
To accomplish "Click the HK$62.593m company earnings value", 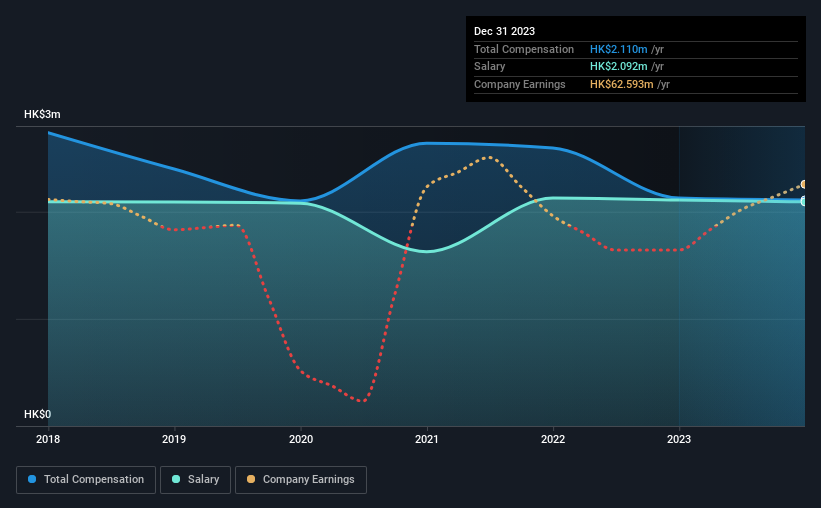I will tap(622, 84).
